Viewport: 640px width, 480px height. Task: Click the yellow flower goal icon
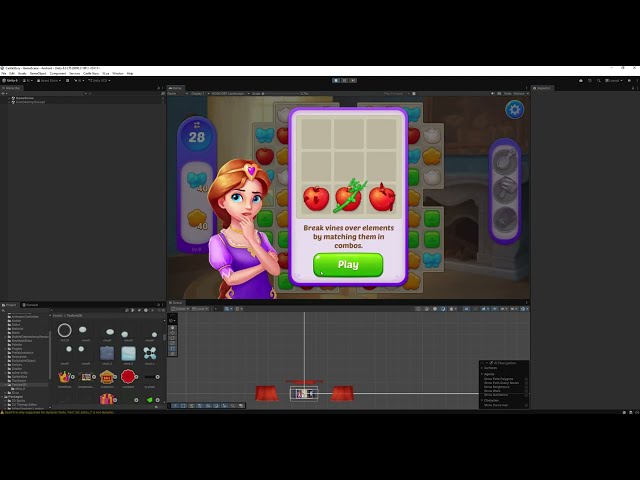(x=197, y=217)
